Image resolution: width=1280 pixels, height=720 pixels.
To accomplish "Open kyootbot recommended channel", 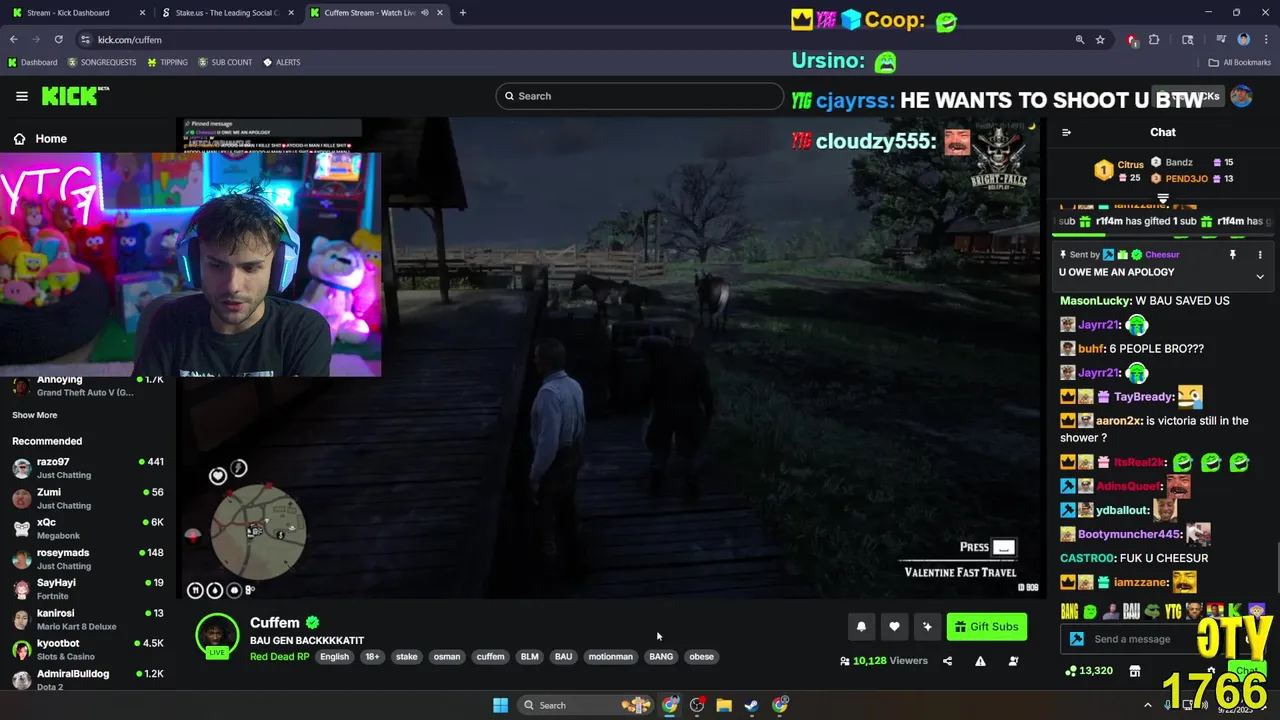I will click(87, 650).
